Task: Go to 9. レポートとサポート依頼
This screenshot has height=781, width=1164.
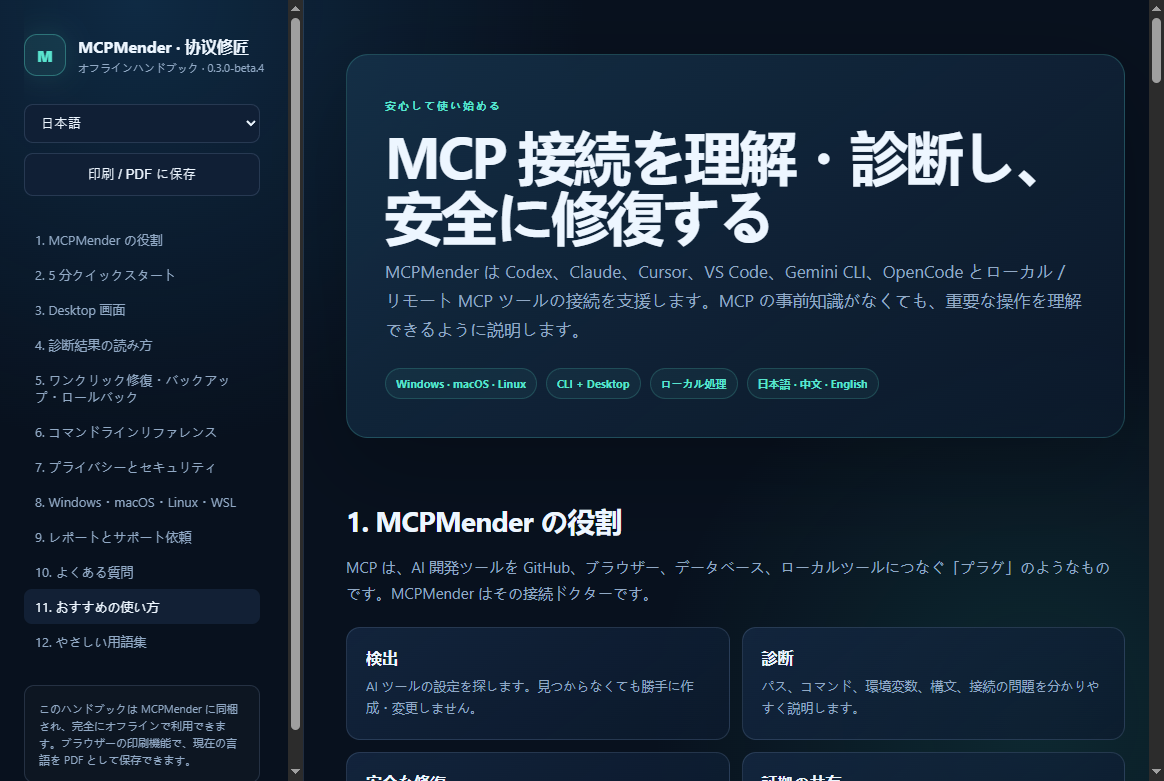Action: 142,537
